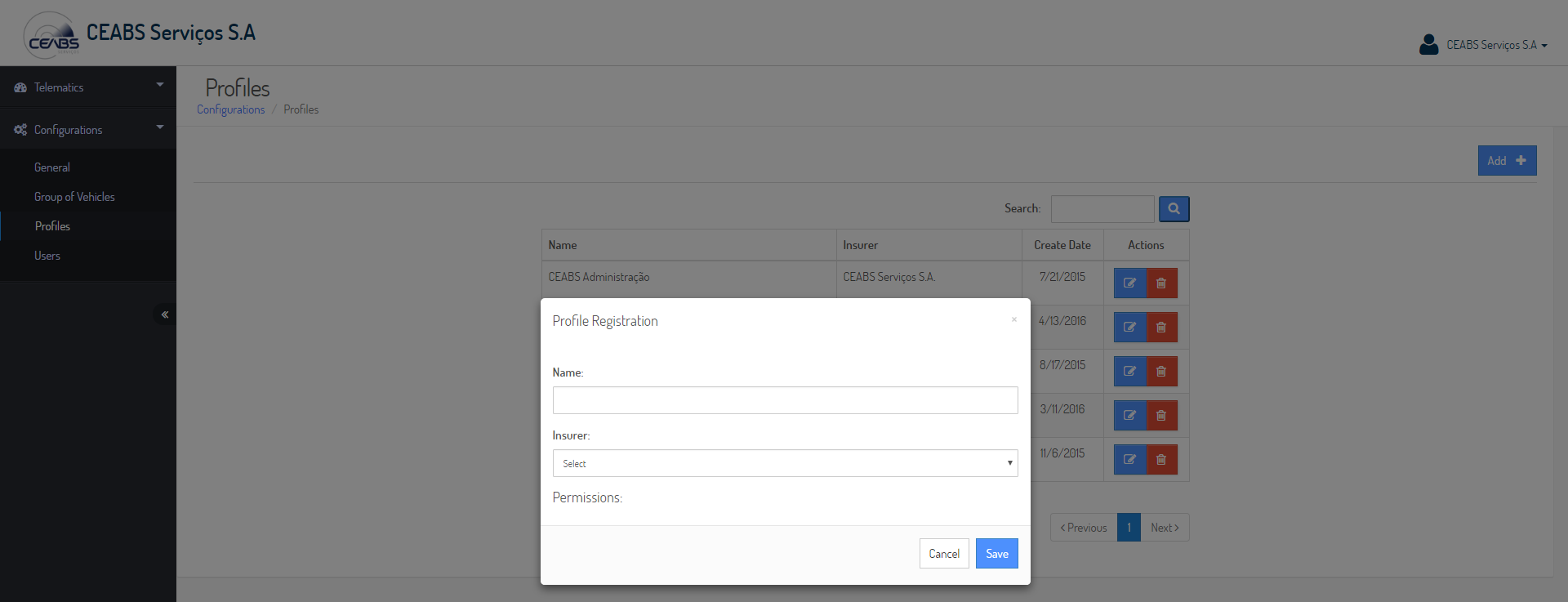The width and height of the screenshot is (1568, 602).
Task: Focus the Name input field
Action: coord(785,400)
